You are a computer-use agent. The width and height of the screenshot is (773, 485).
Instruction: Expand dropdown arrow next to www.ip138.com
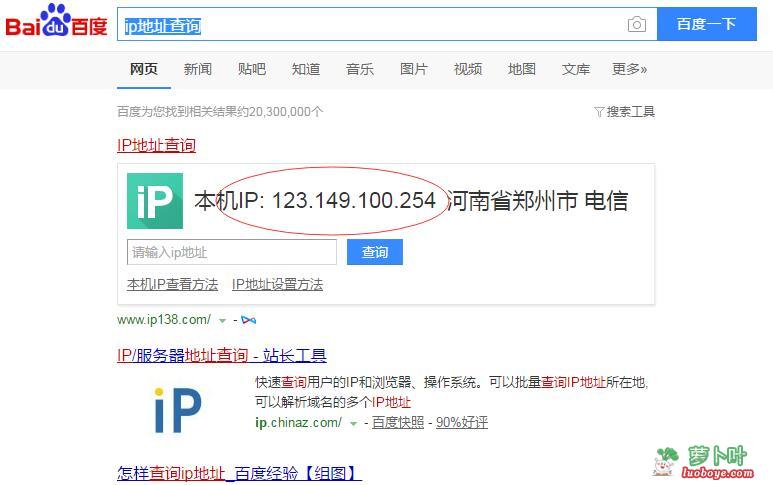click(x=222, y=321)
